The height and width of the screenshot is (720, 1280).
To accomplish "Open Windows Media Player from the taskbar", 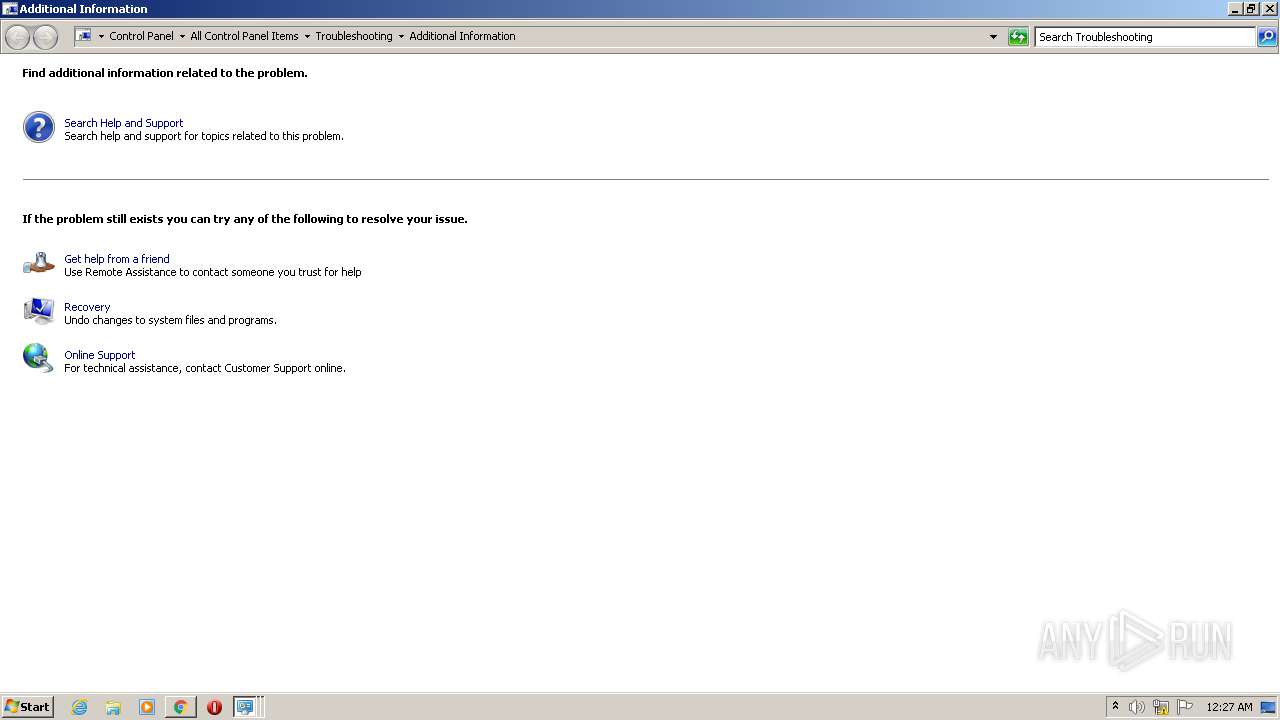I will 147,707.
